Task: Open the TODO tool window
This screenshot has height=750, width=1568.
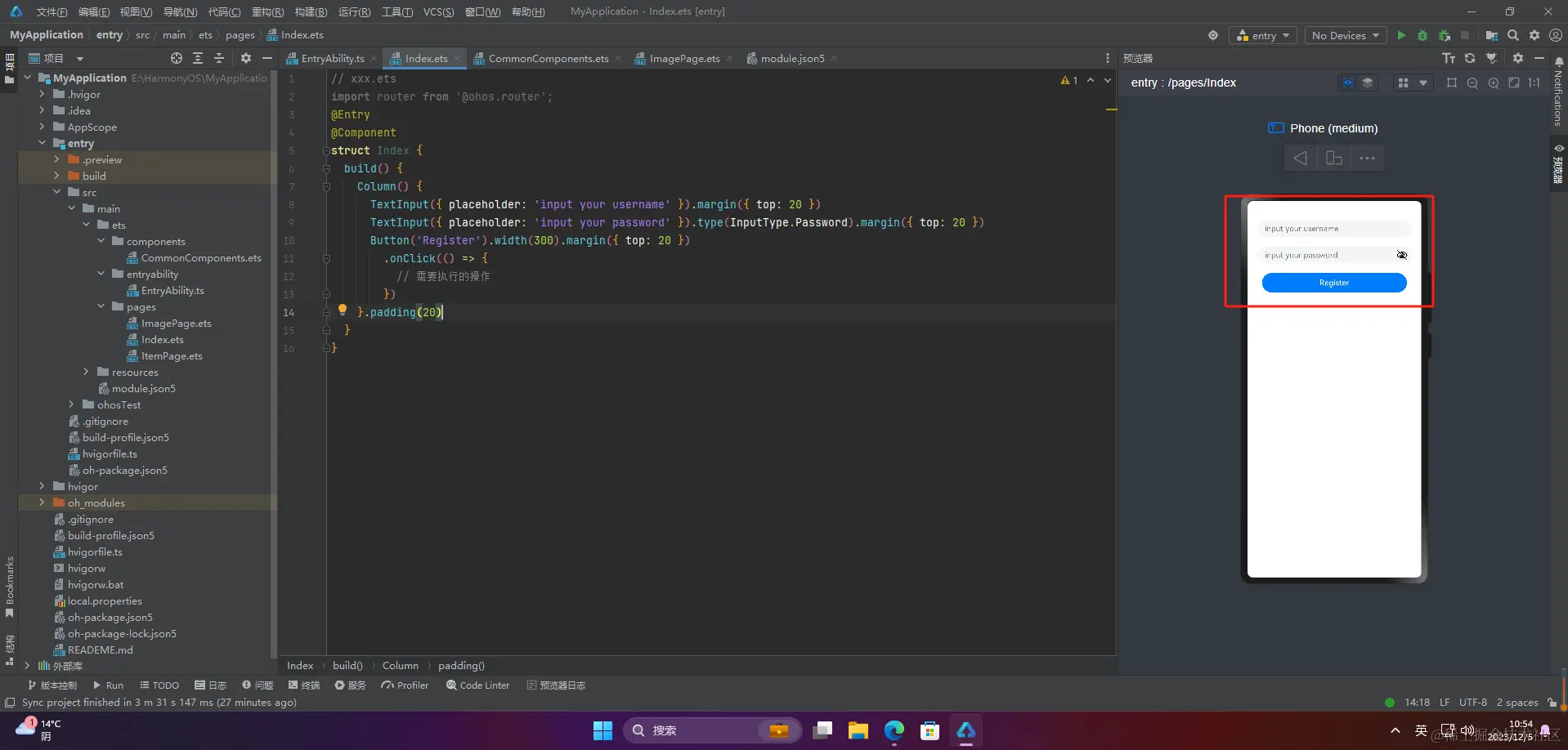Action: pyautogui.click(x=159, y=685)
